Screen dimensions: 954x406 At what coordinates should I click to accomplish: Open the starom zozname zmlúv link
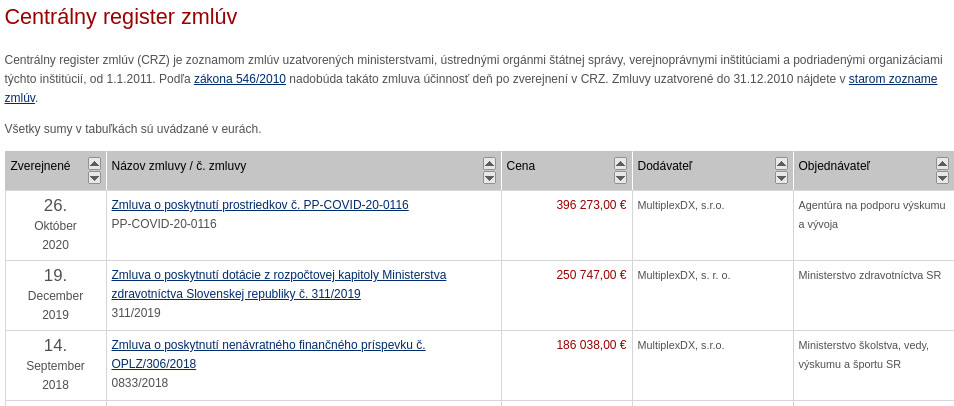[x=892, y=79]
